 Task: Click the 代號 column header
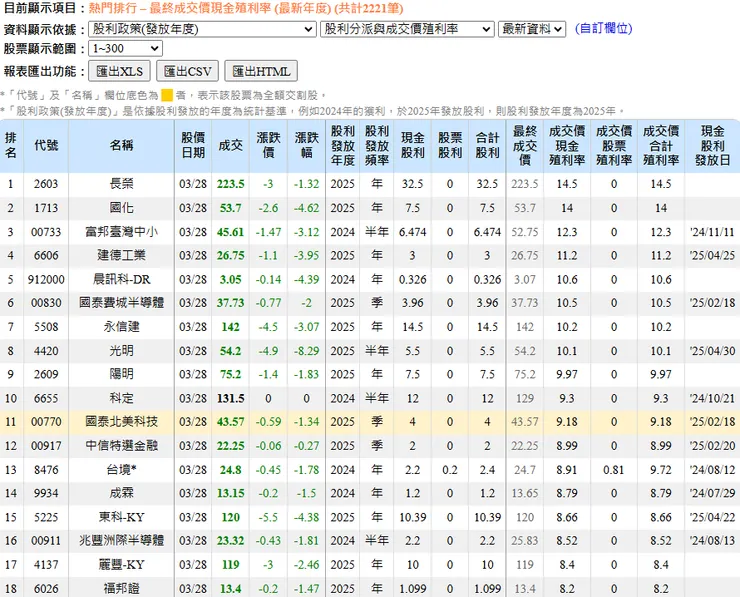pos(46,145)
